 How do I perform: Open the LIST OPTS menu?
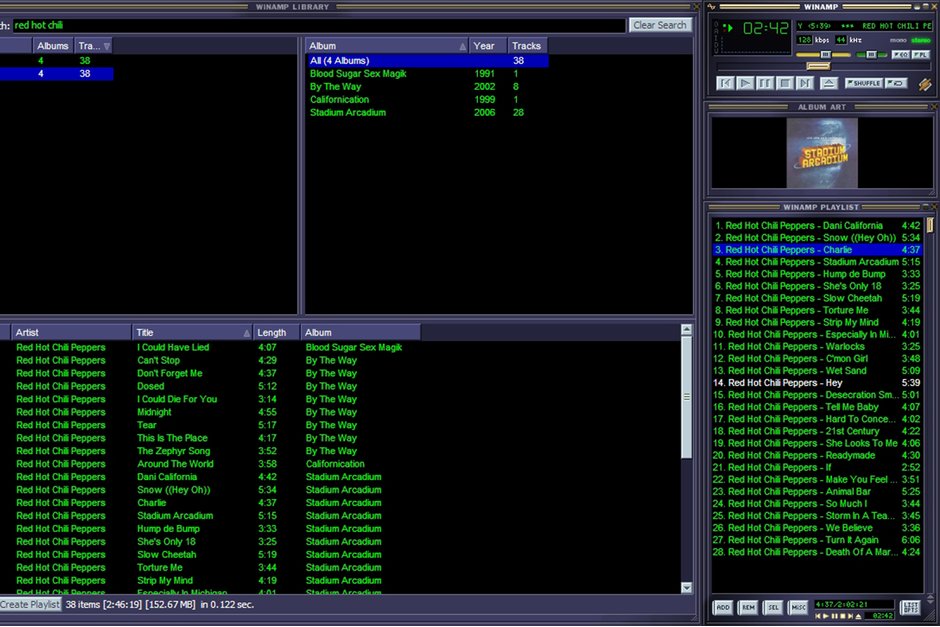(x=910, y=607)
